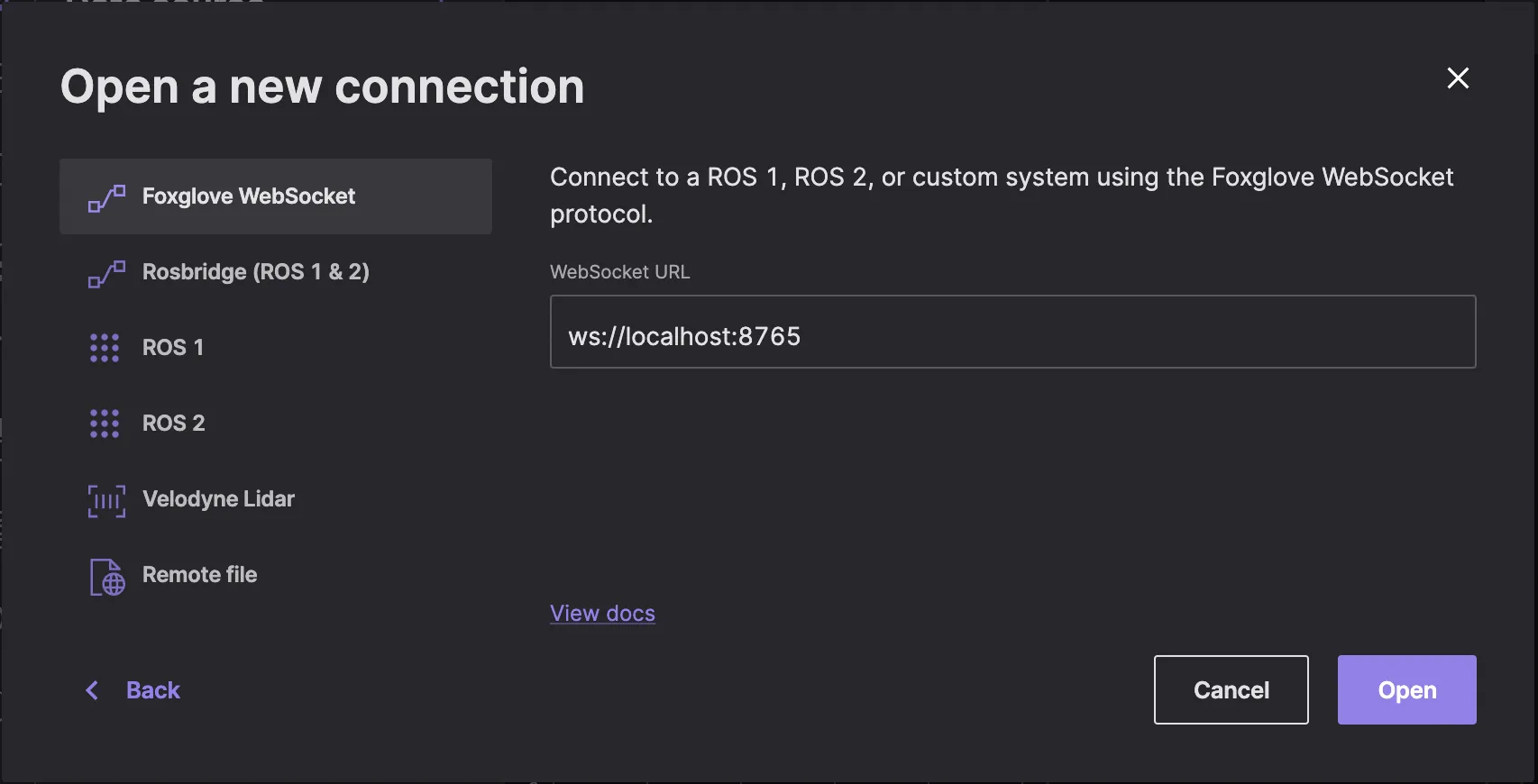Go Back using the Back text

click(153, 690)
